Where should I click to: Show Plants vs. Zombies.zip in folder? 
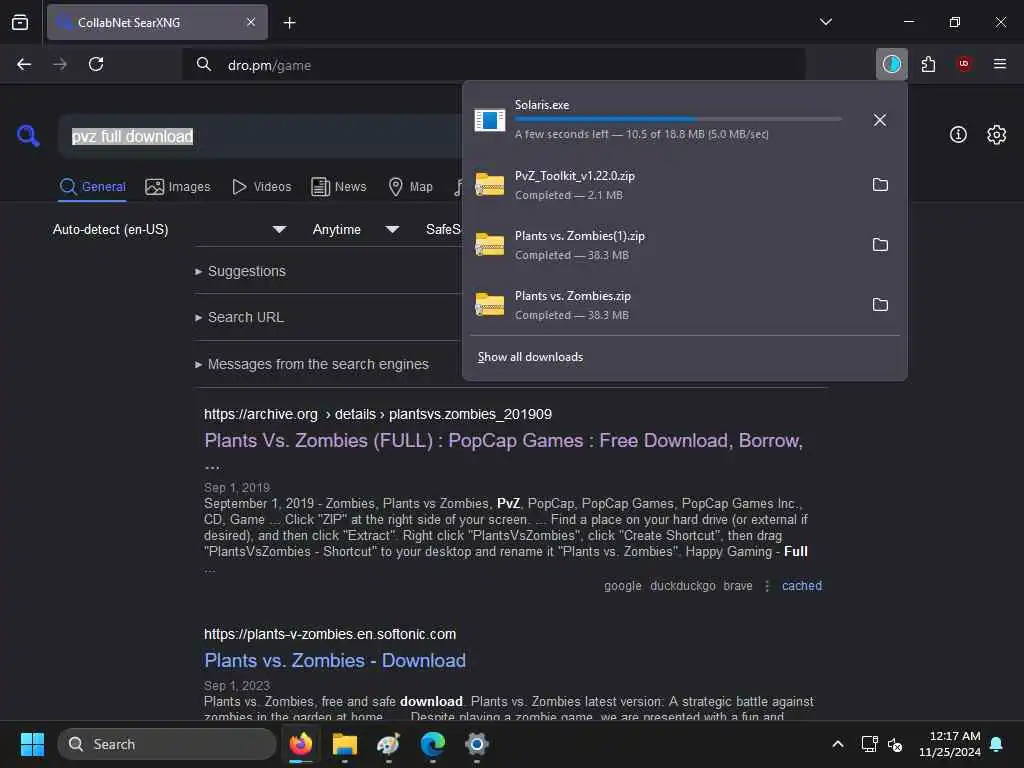[x=880, y=305]
